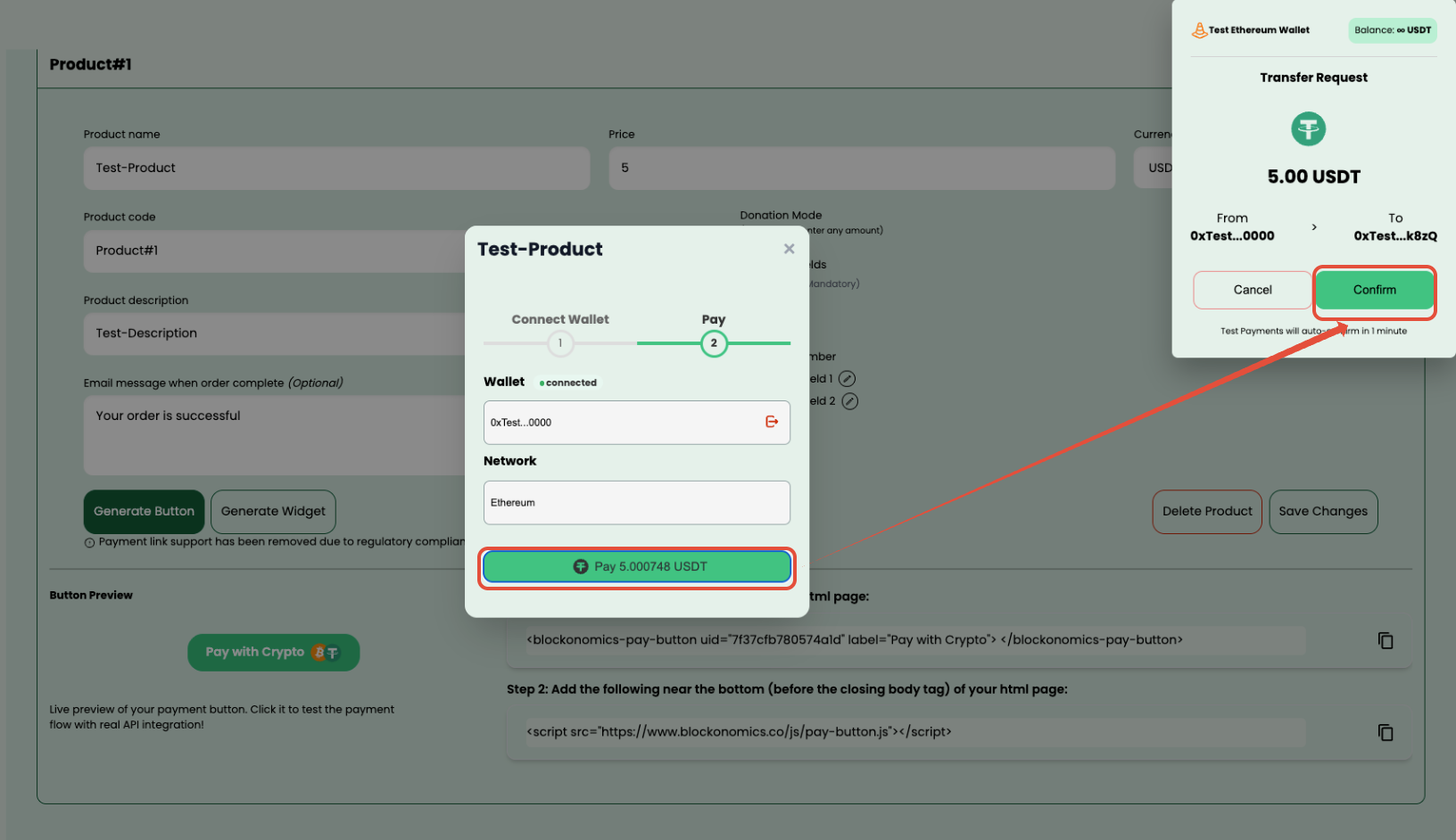Click the Product#1 heading
This screenshot has width=1456, height=840.
pos(90,64)
